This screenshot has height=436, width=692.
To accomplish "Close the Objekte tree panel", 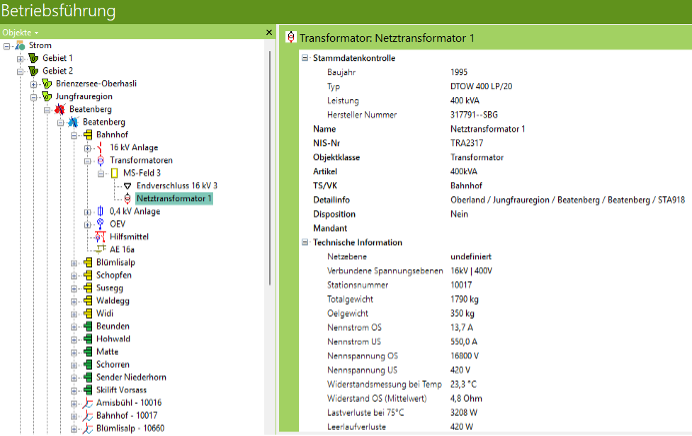I will click(268, 32).
